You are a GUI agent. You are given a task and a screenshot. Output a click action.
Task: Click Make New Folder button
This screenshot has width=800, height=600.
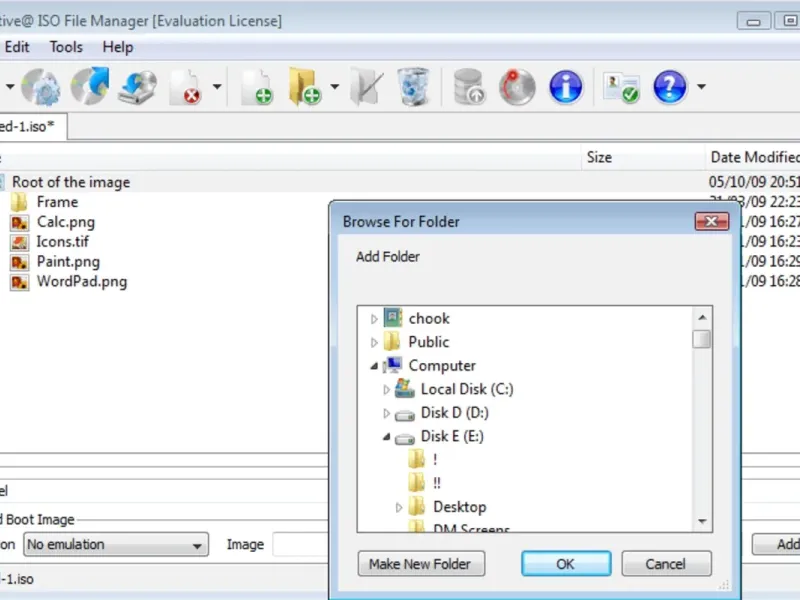pyautogui.click(x=421, y=564)
